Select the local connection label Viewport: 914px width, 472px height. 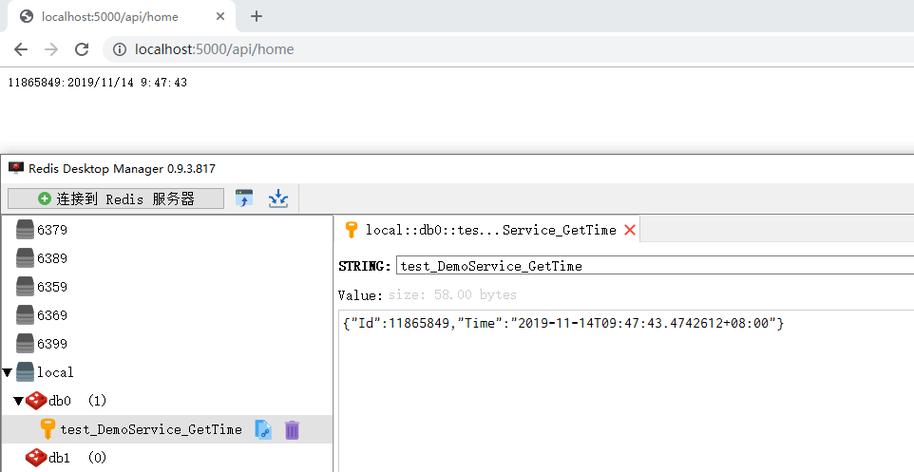pos(55,372)
